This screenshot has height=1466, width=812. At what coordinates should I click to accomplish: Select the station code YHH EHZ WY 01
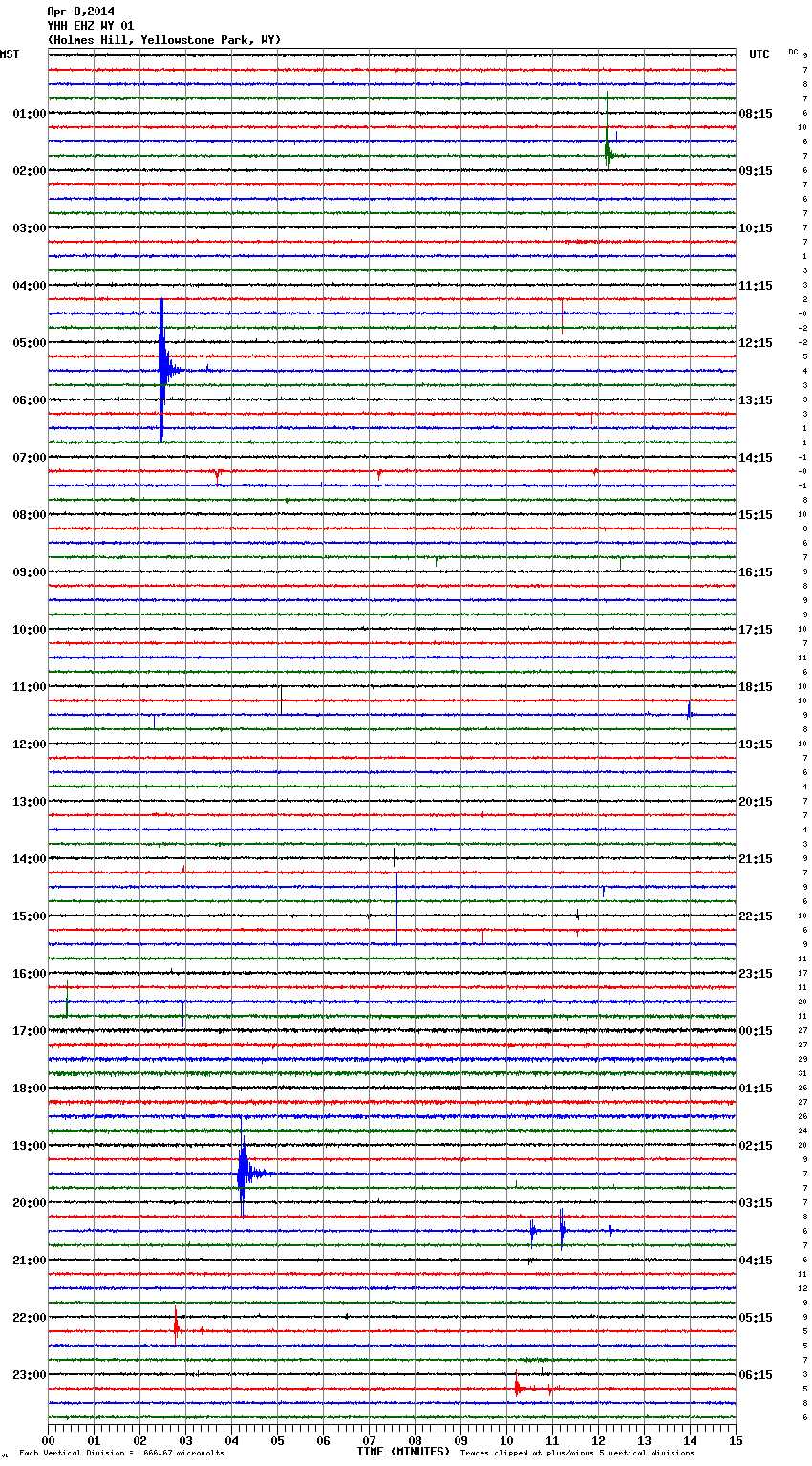click(91, 26)
